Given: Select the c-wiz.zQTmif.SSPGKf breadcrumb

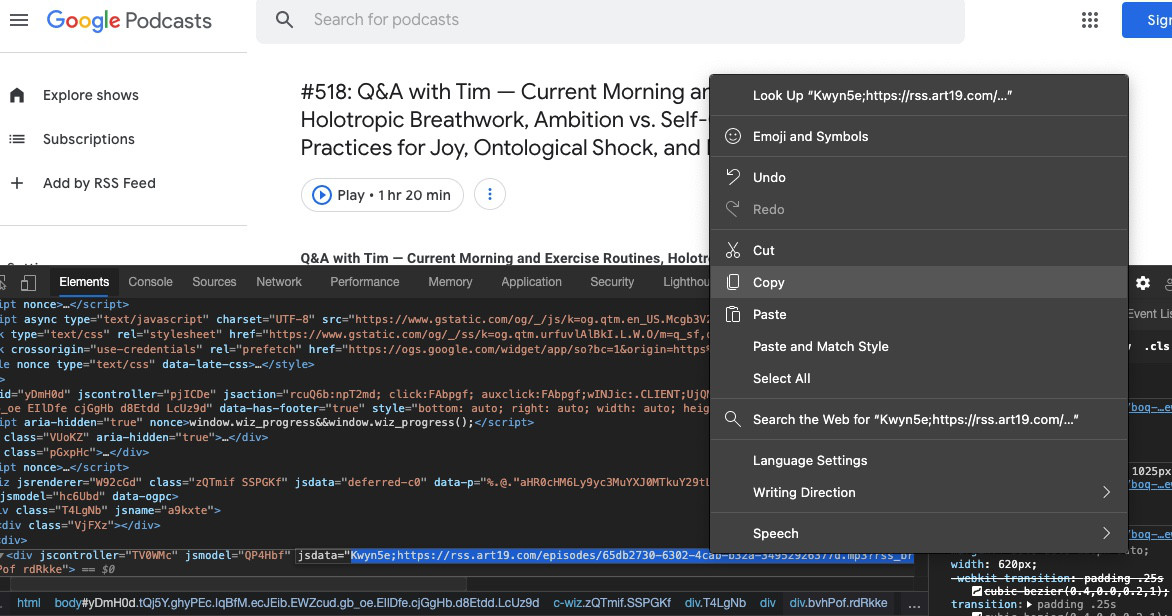Looking at the screenshot, I should point(612,603).
